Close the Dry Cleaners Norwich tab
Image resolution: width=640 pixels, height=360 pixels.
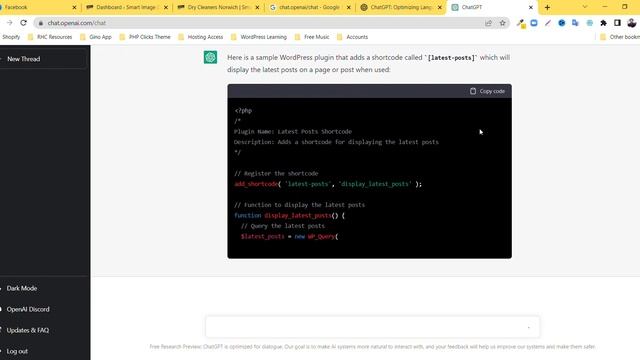(x=257, y=7)
